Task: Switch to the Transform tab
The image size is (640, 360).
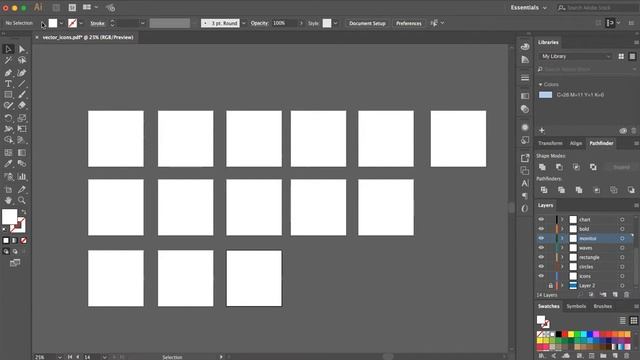Action: (x=550, y=143)
